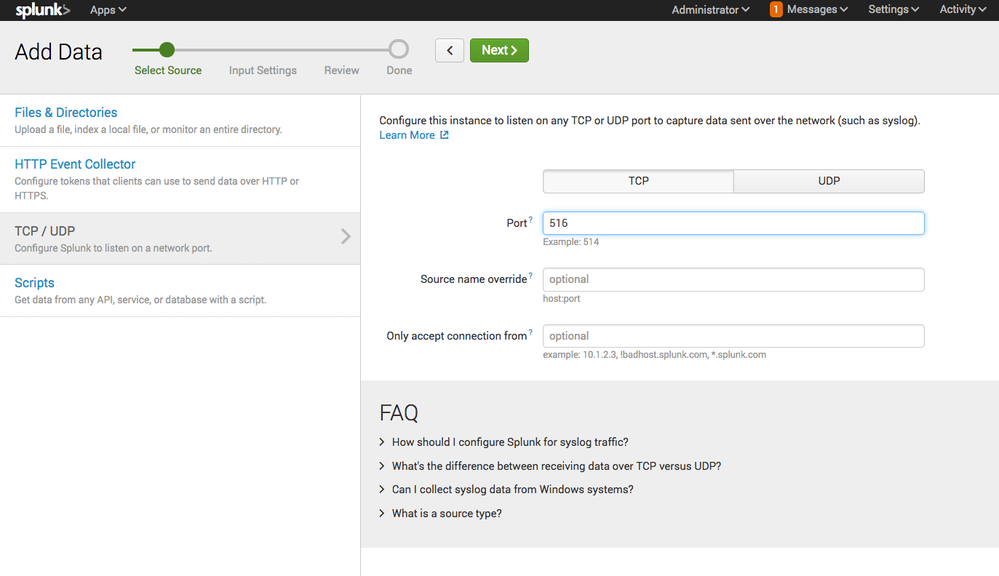Open the Administrator menu
The height and width of the screenshot is (576, 999).
pyautogui.click(x=710, y=9)
